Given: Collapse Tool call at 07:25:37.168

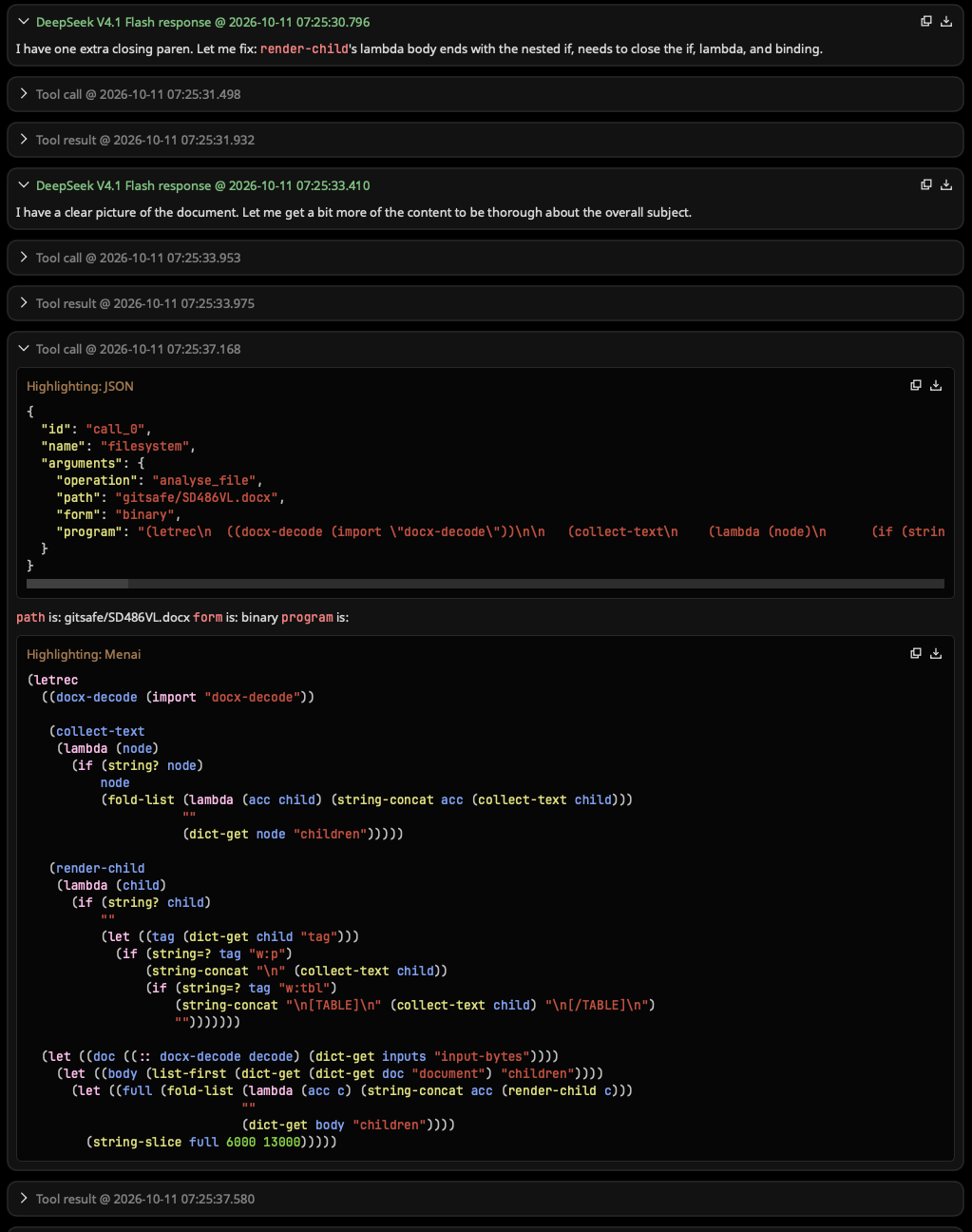Looking at the screenshot, I should tap(25, 348).
